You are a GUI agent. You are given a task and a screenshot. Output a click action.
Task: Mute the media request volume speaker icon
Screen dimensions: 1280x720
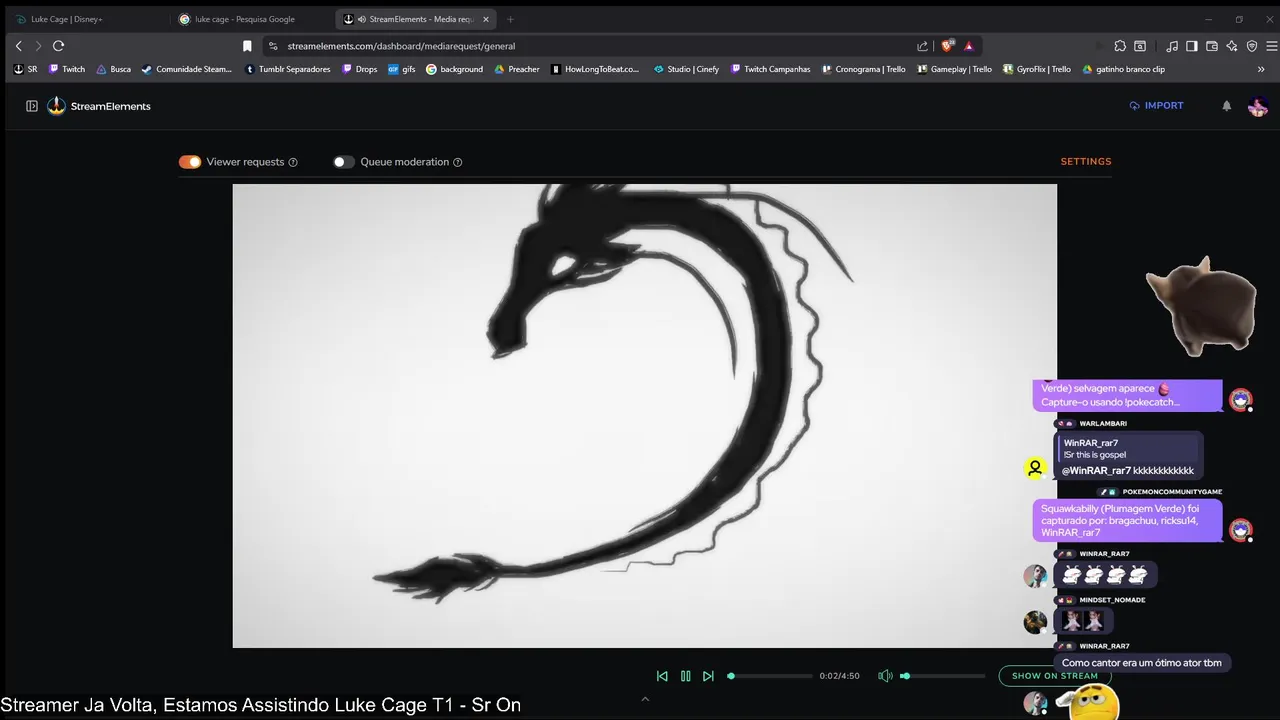(885, 676)
